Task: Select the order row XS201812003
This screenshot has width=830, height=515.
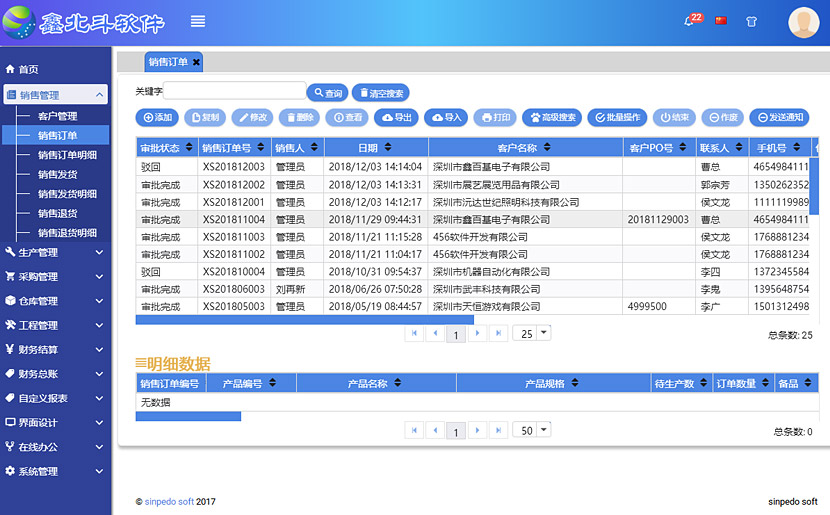Action: (472, 167)
